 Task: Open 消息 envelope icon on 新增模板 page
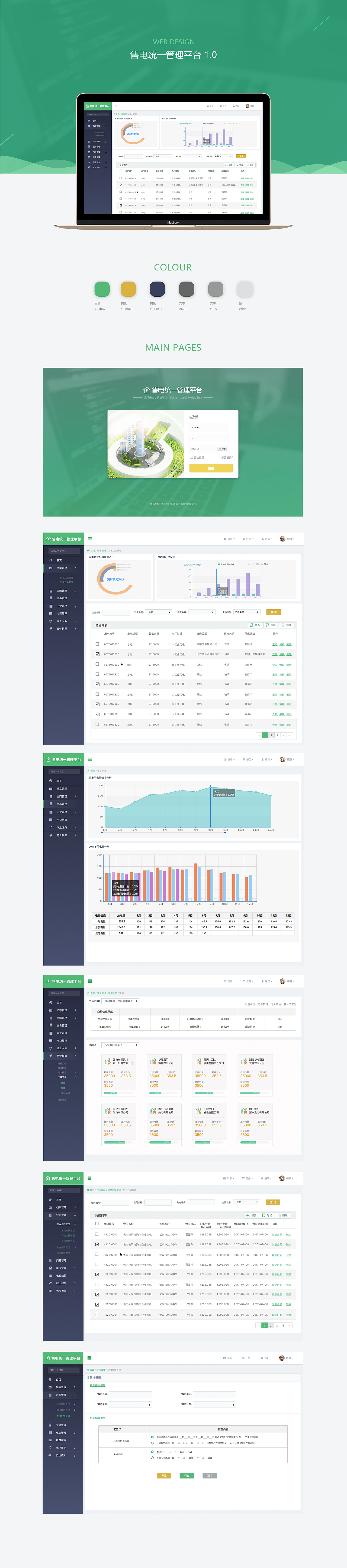tap(225, 1358)
